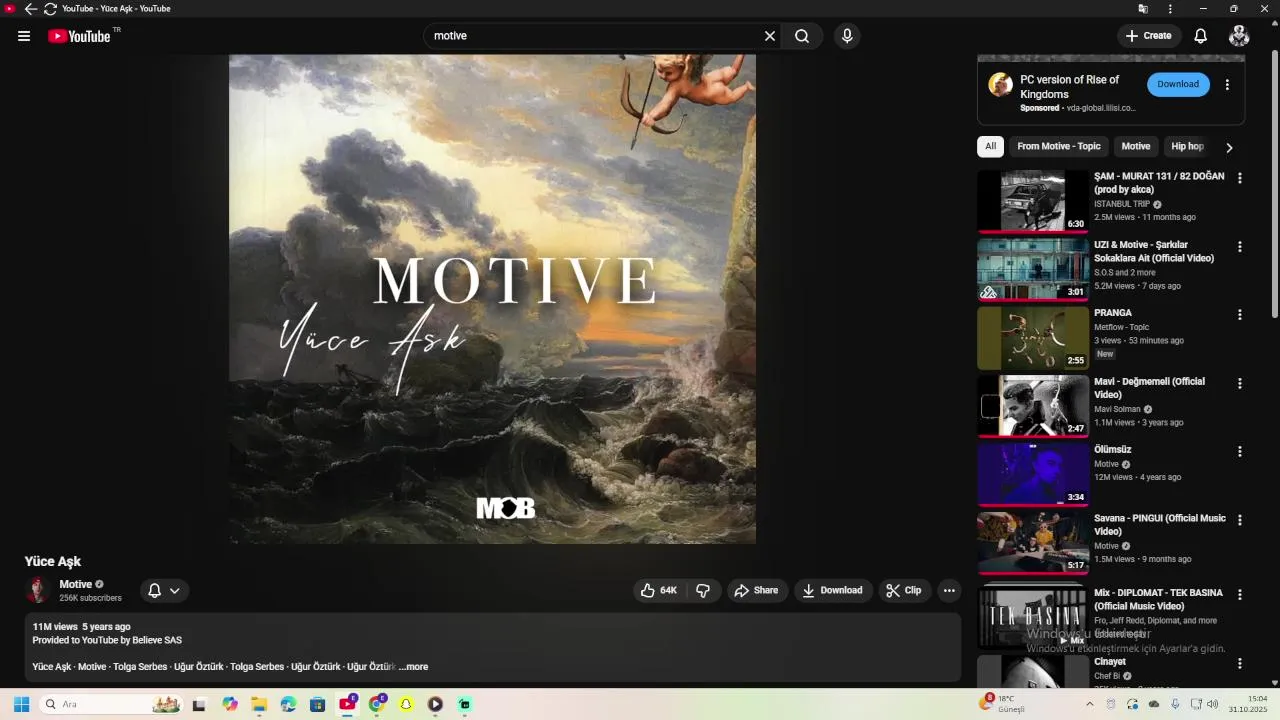The width and height of the screenshot is (1280, 720).
Task: Open options for Mavi - Değmemeli video
Action: [1240, 383]
